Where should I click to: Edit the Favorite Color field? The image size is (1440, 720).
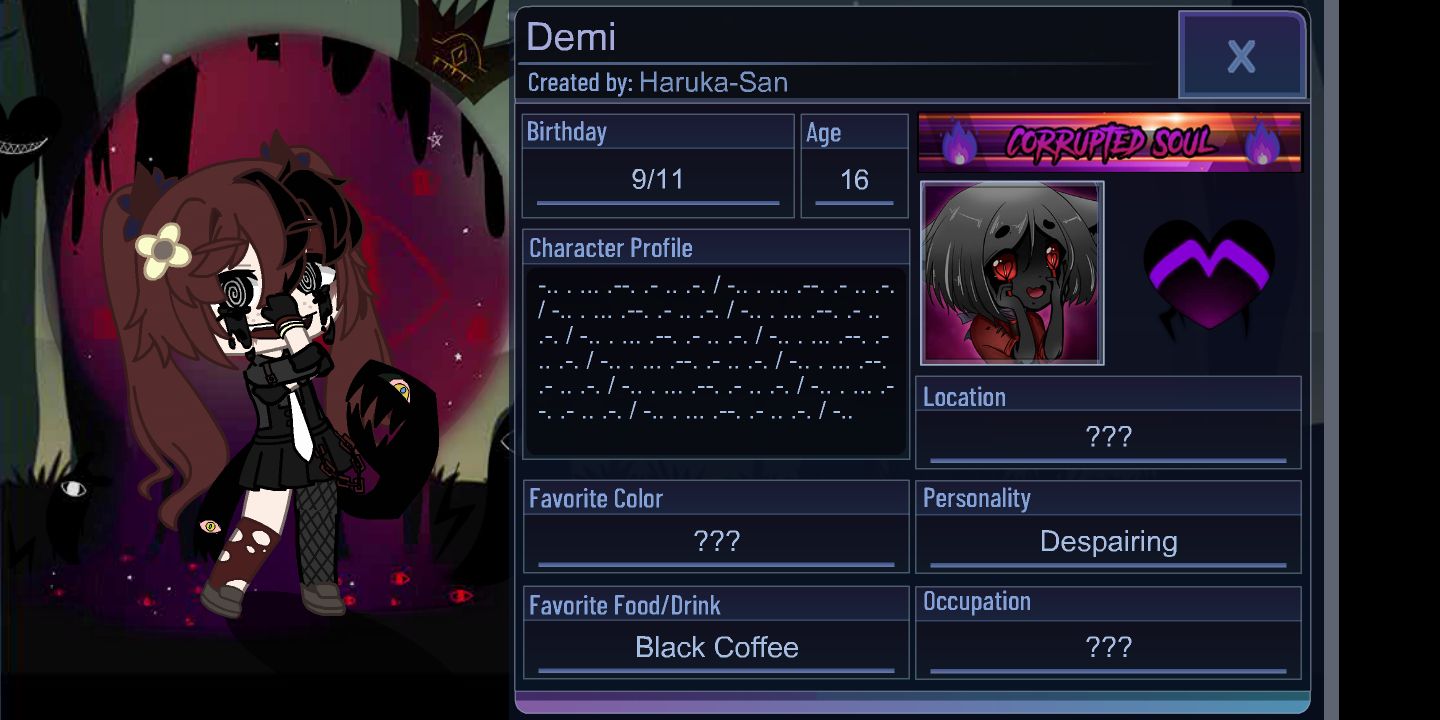(716, 542)
